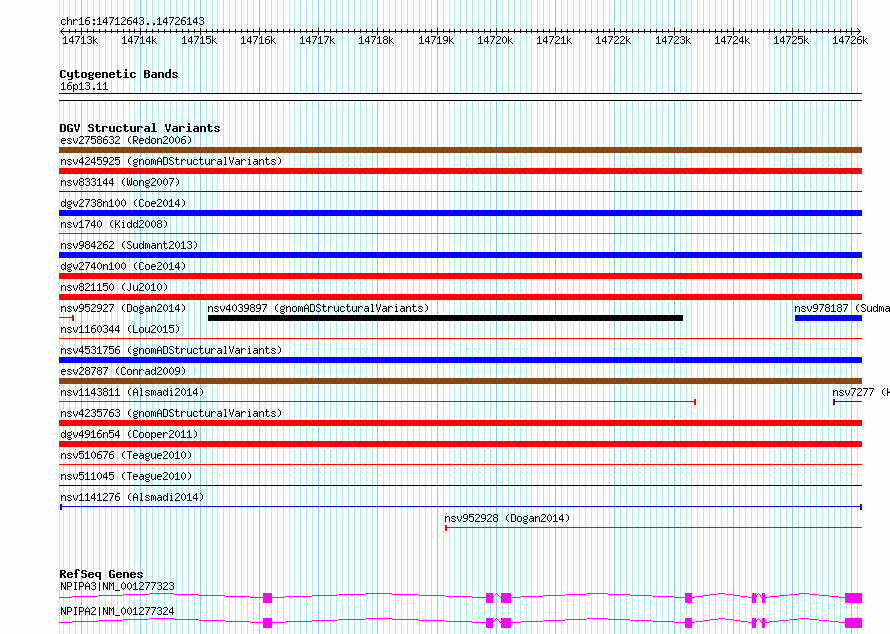Select the blue dgv2738n100 variant bar
Screen dimensions: 890x634
460,213
